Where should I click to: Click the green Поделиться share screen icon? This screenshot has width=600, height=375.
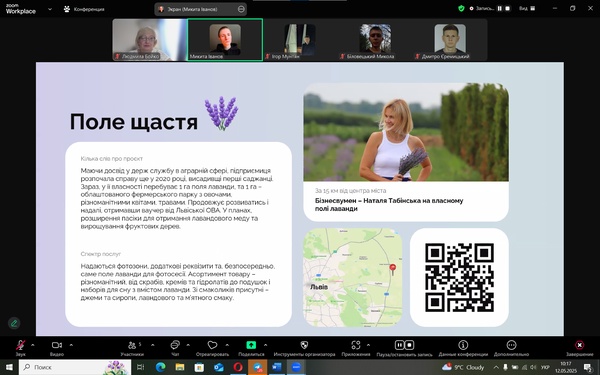[251, 345]
